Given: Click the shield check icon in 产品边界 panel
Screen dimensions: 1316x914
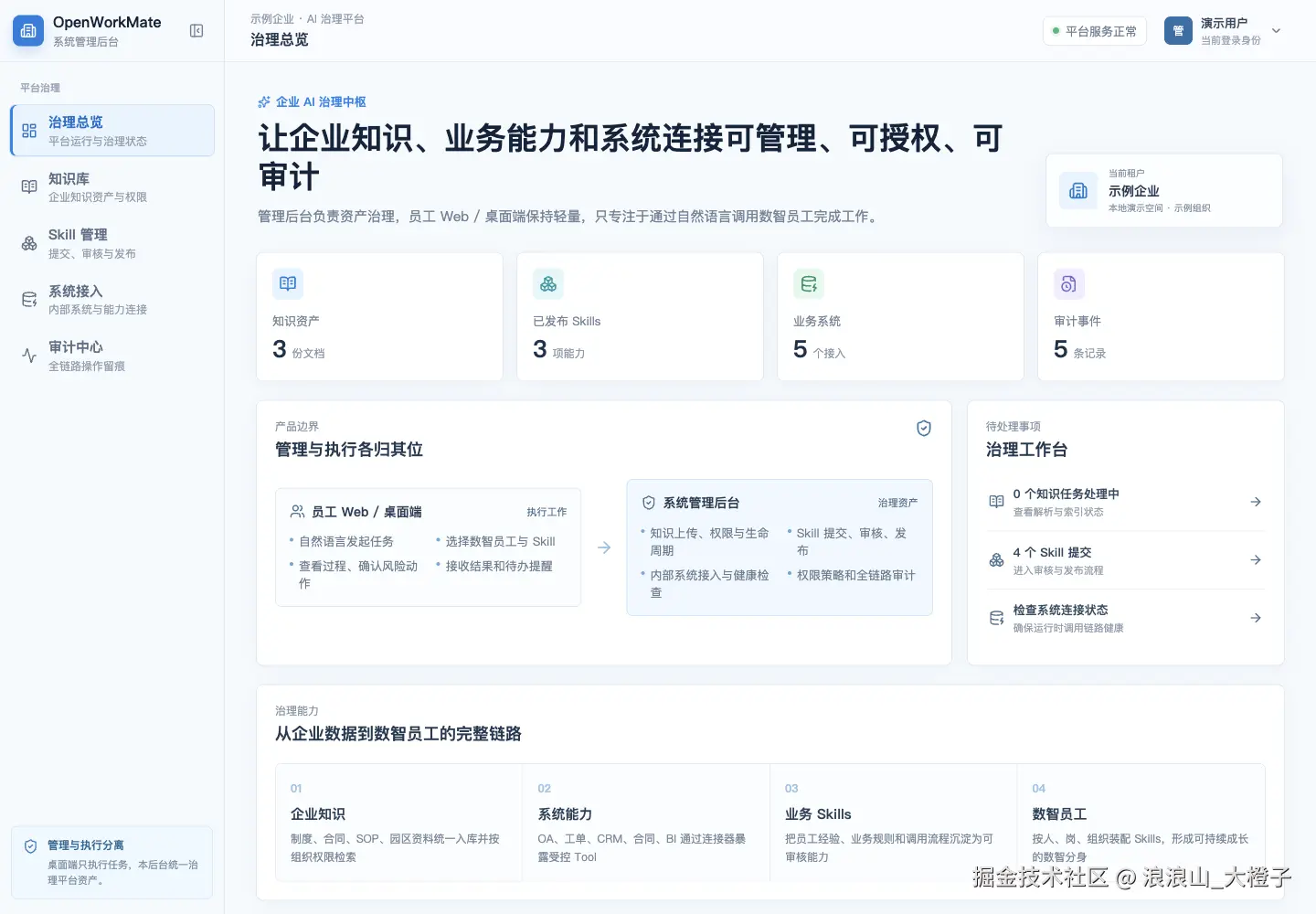Looking at the screenshot, I should (924, 428).
